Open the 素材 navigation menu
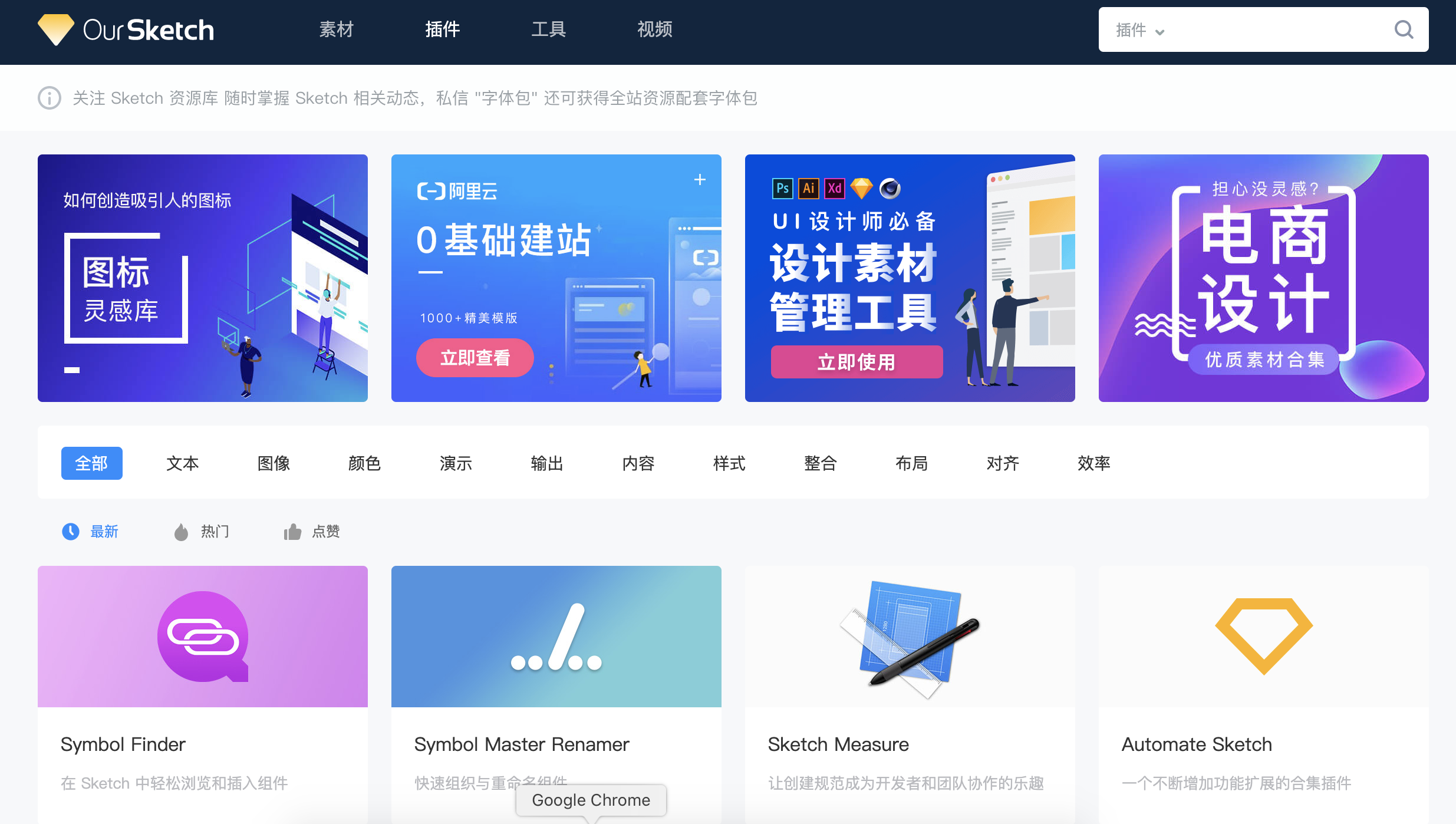The height and width of the screenshot is (824, 1456). [336, 29]
